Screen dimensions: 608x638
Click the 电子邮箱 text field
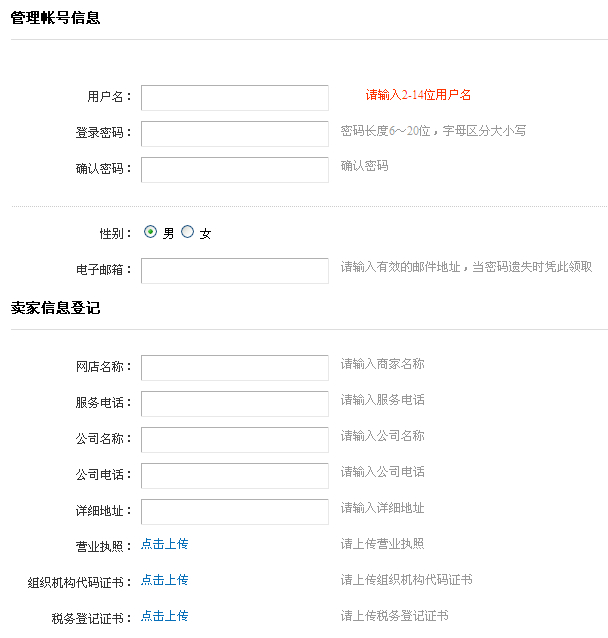click(x=234, y=271)
